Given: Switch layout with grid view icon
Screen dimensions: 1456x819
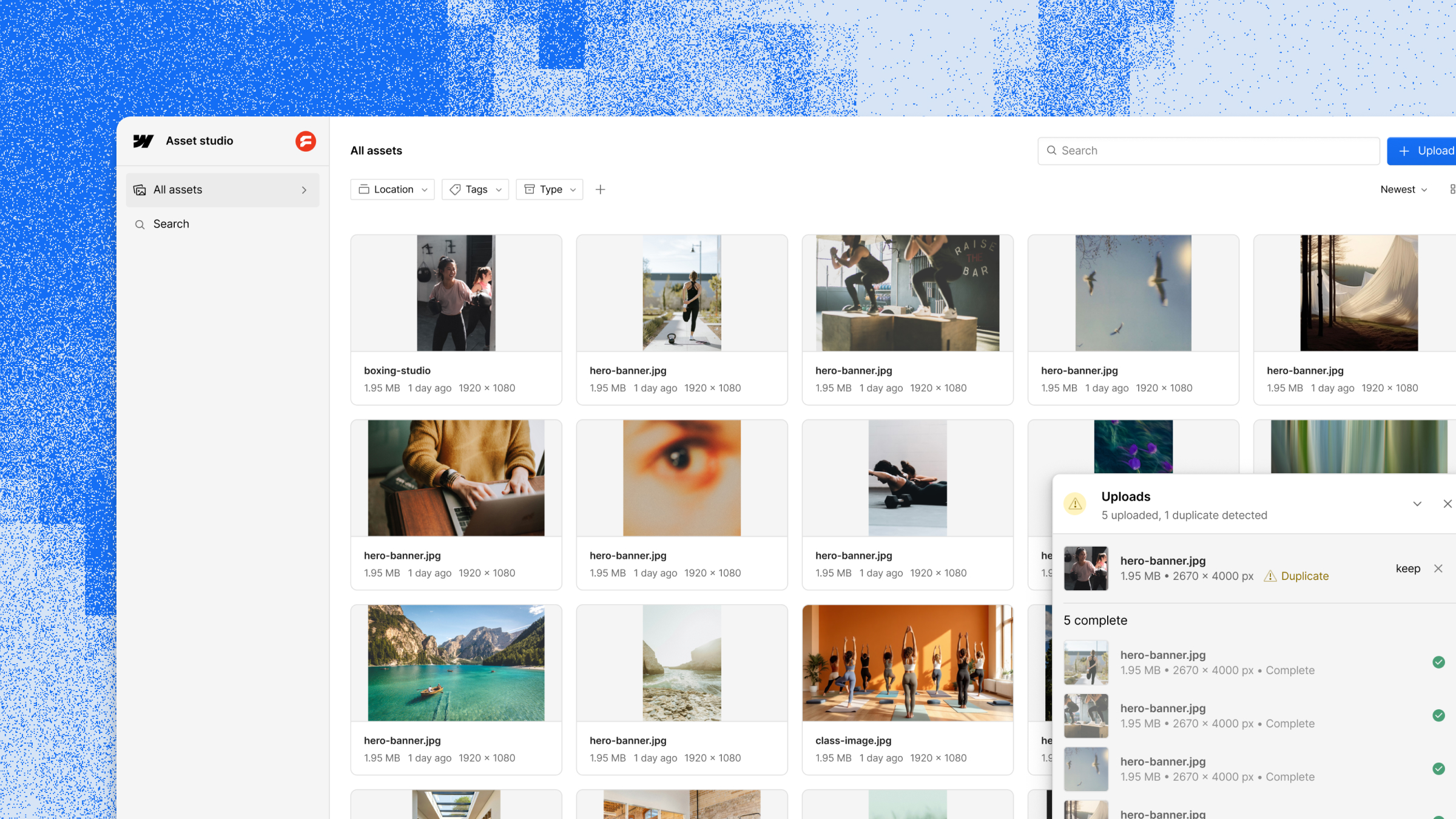Looking at the screenshot, I should (1452, 189).
